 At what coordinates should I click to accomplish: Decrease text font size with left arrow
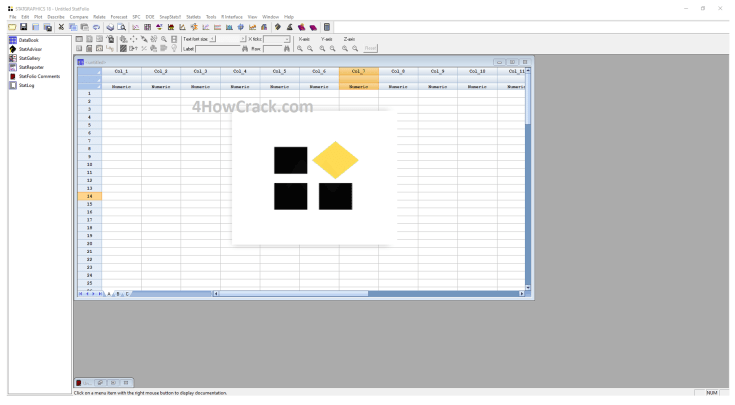(x=212, y=39)
